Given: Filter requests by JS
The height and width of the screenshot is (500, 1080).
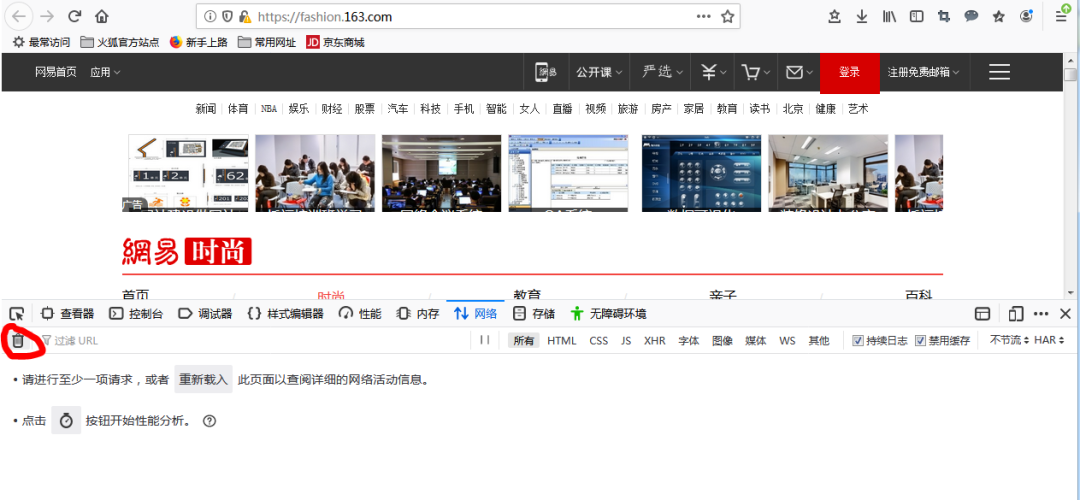Looking at the screenshot, I should 625,340.
